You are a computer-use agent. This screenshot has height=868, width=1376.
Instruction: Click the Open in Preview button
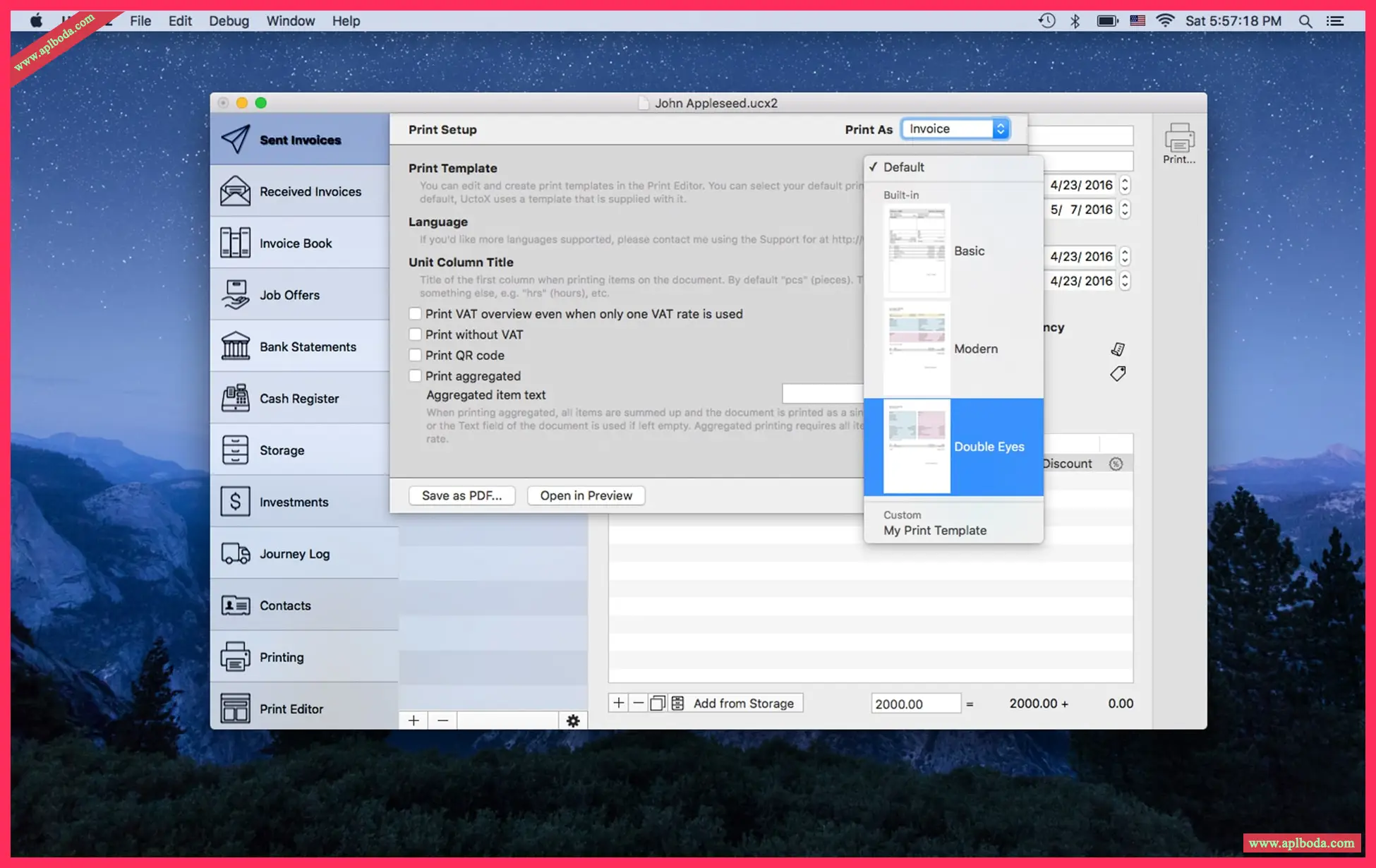586,495
